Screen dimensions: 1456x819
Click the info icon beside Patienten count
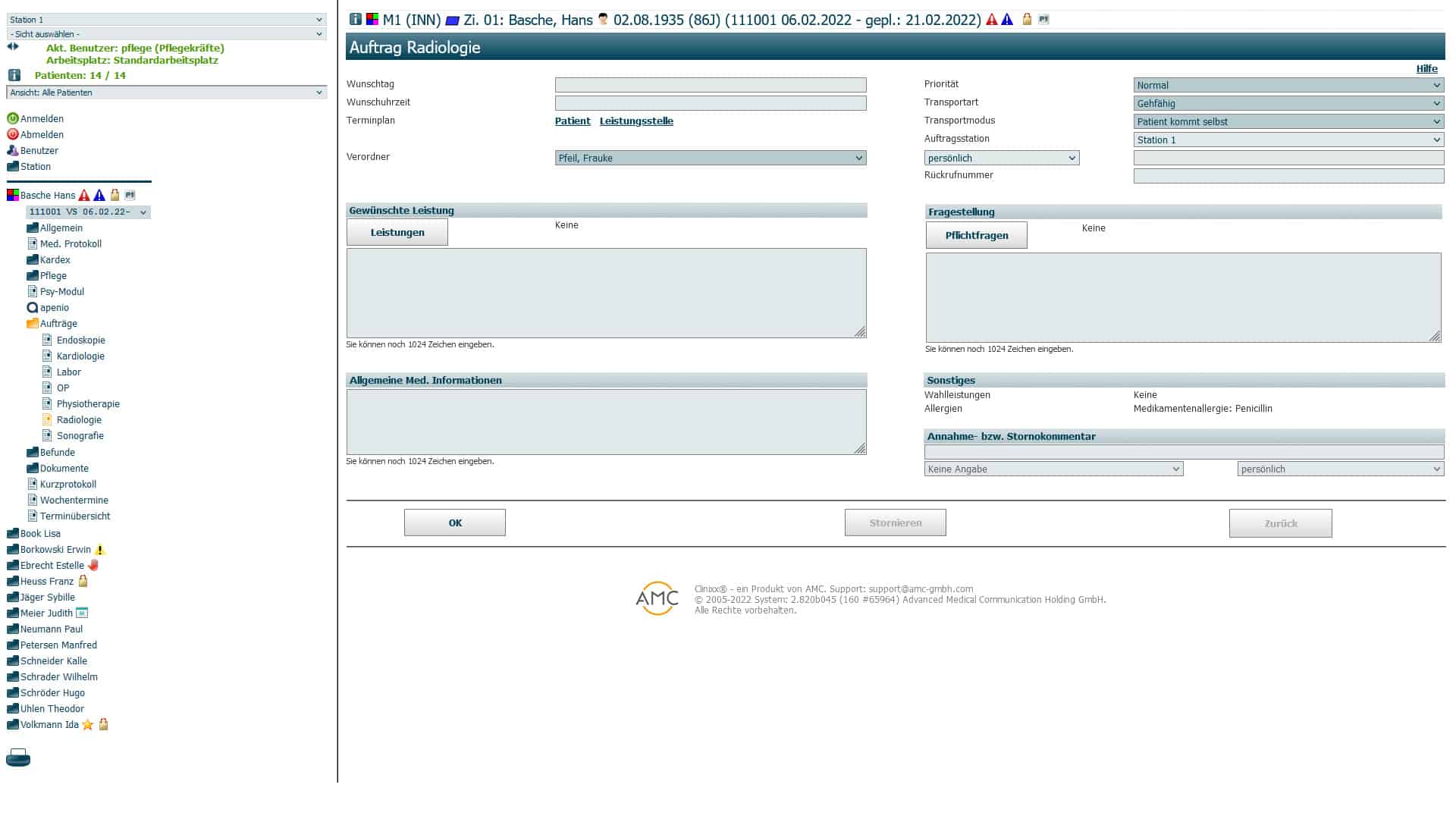coord(14,75)
